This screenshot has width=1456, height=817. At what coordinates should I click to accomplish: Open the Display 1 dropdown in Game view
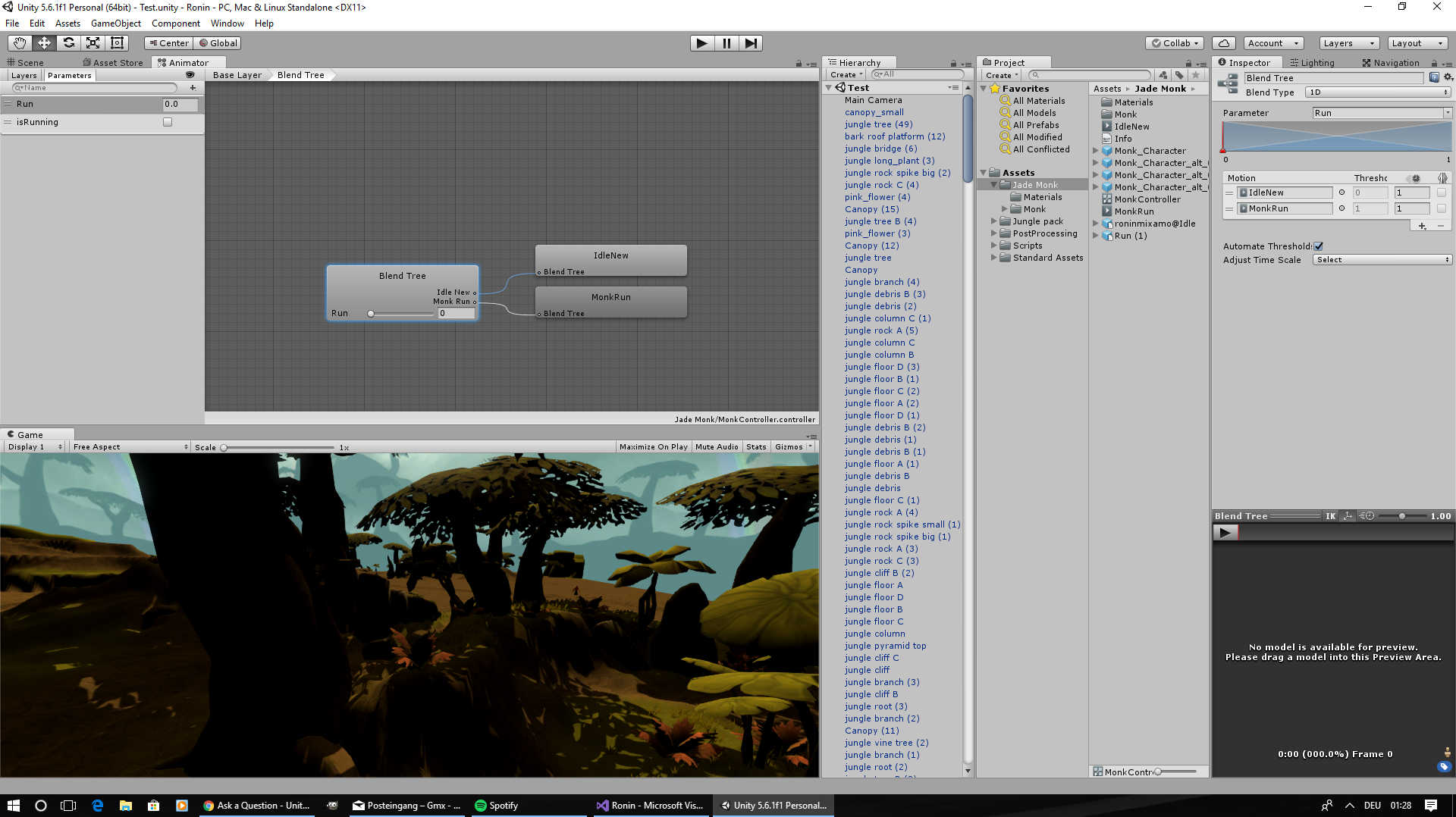click(35, 447)
